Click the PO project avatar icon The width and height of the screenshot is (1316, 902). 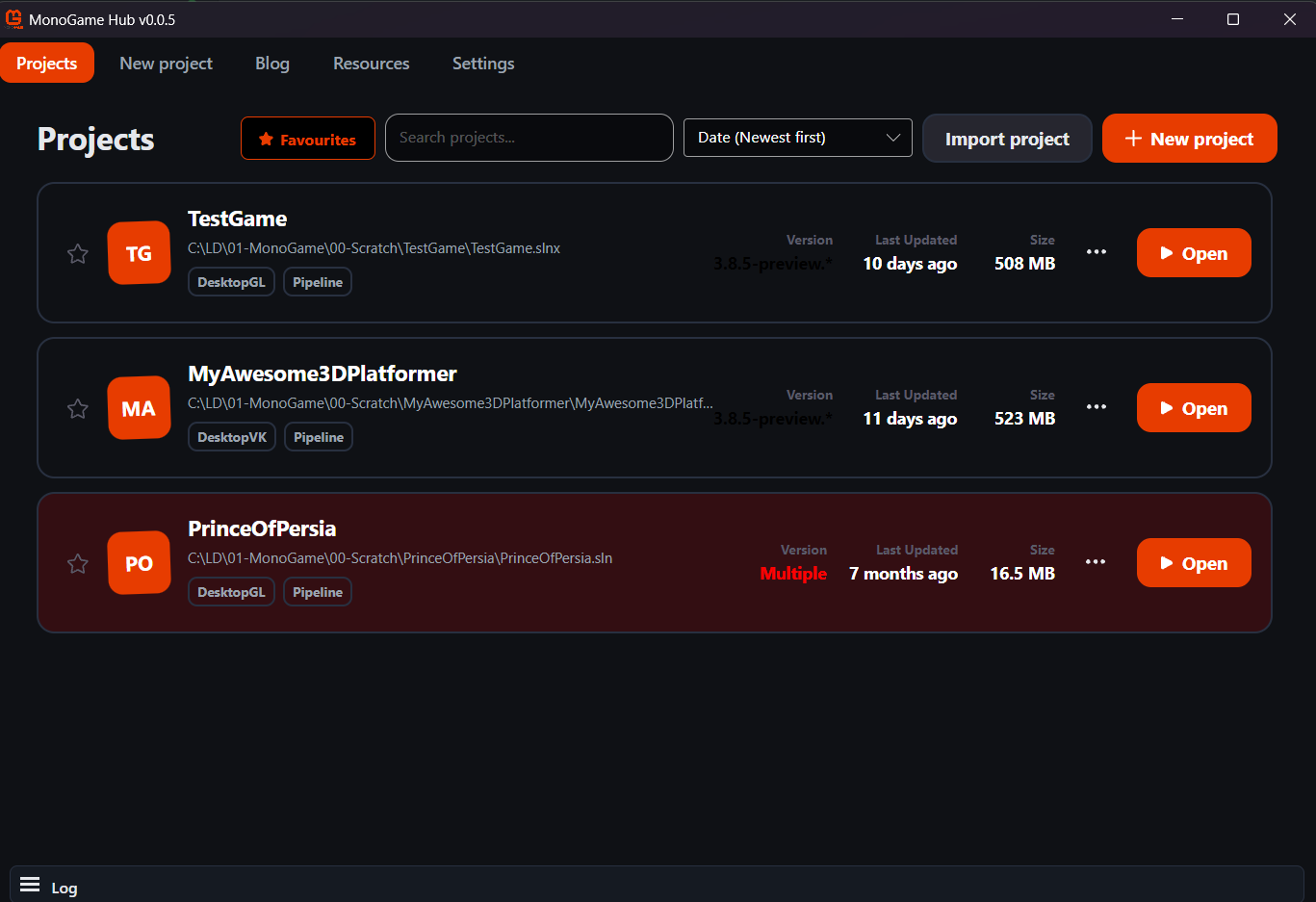click(139, 563)
